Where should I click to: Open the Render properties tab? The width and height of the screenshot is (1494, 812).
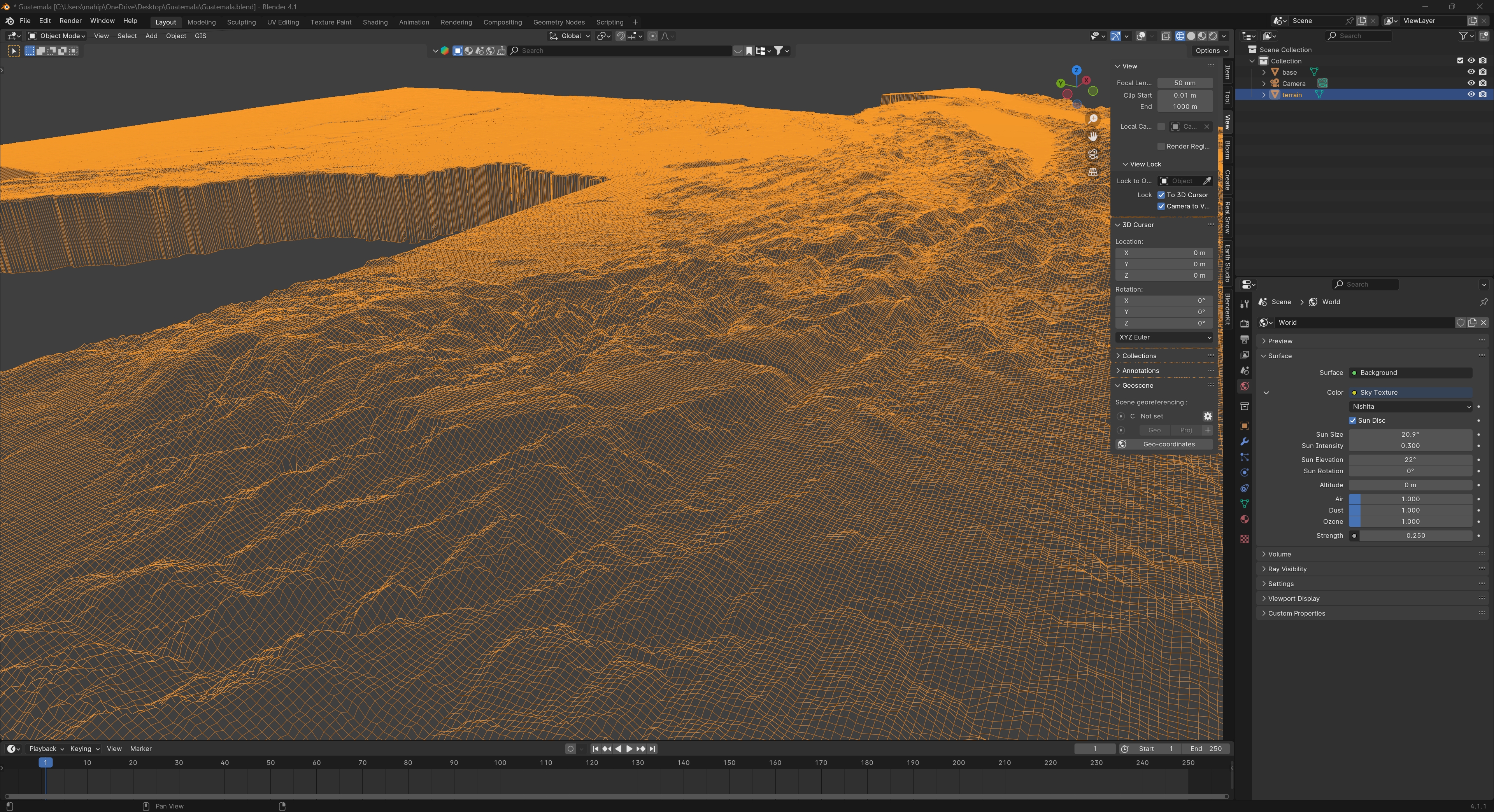[x=1244, y=324]
